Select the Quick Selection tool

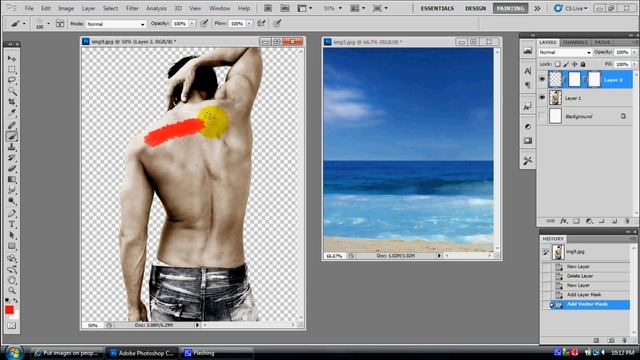click(12, 91)
